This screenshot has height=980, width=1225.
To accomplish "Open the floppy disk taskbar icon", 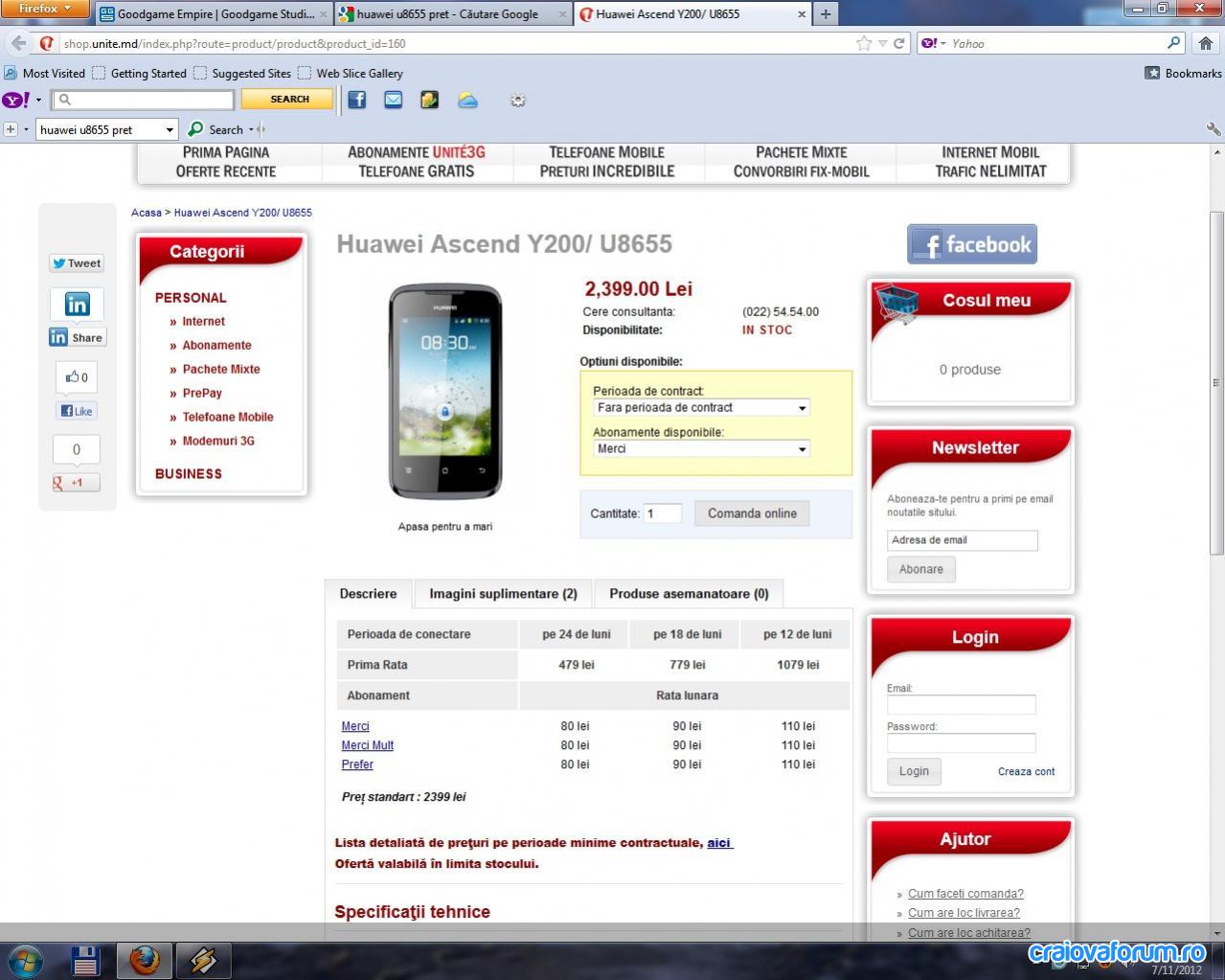I will (x=85, y=959).
